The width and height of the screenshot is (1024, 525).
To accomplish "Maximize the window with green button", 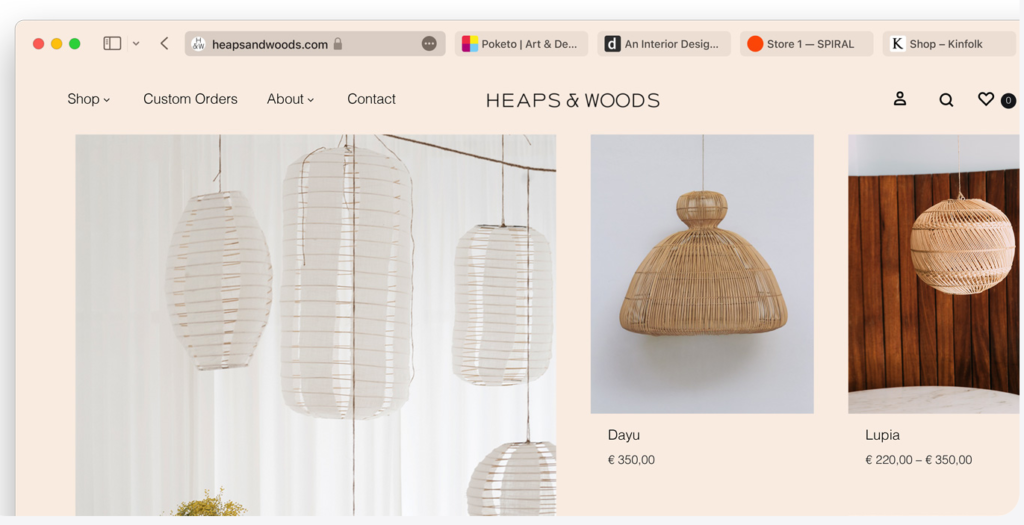I will point(74,44).
